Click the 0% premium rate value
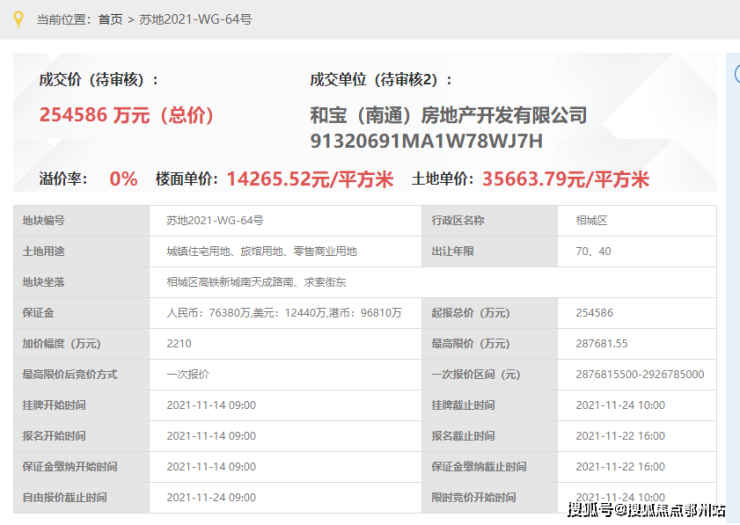The image size is (740, 525). point(123,179)
